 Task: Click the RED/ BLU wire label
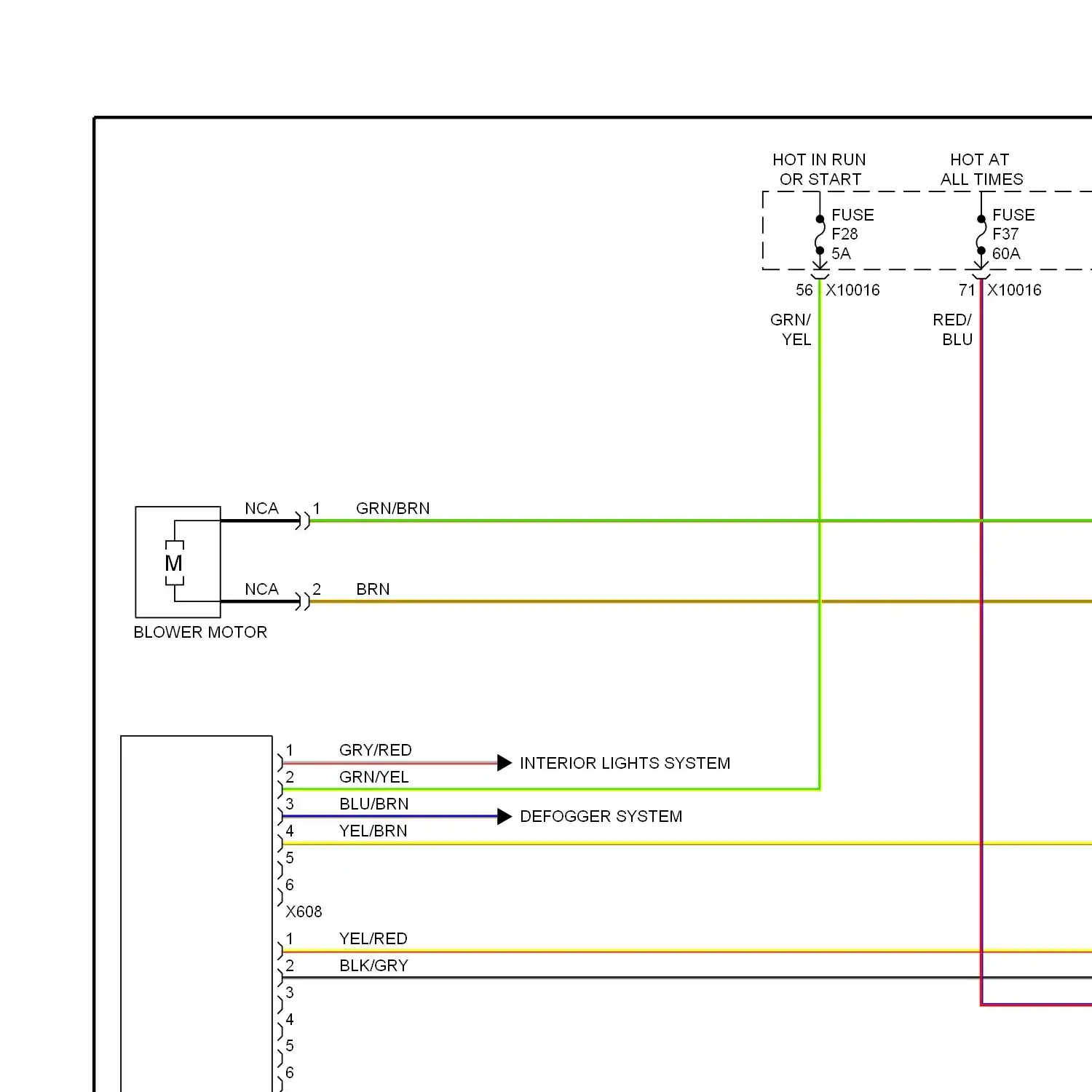point(953,329)
